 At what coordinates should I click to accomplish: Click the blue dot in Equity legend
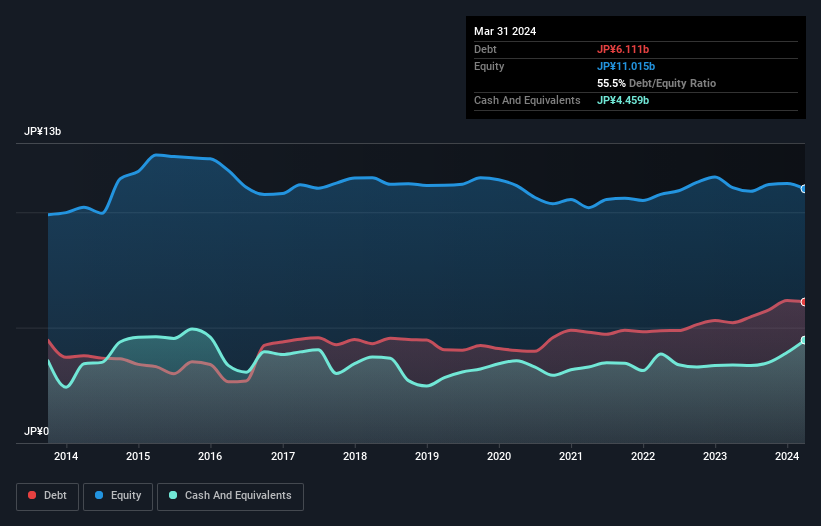pos(99,495)
